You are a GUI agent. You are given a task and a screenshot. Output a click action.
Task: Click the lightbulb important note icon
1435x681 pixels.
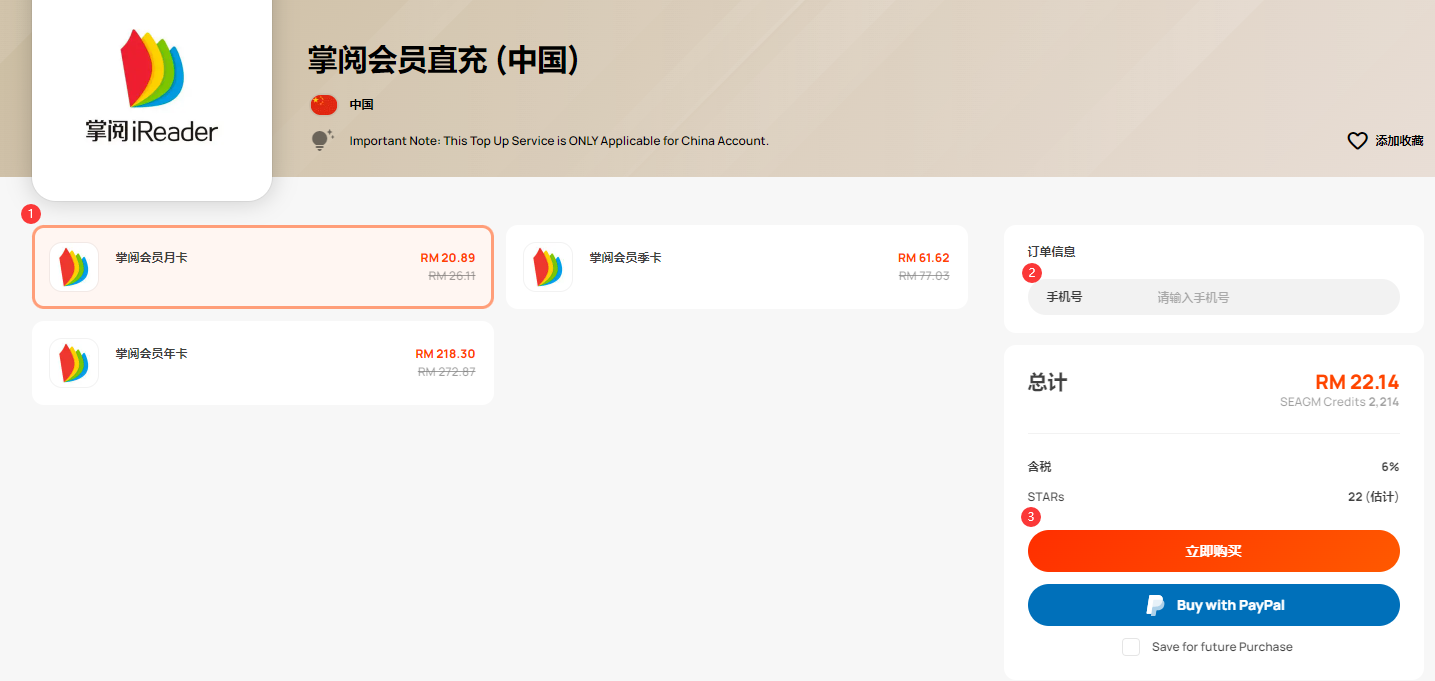coord(322,141)
